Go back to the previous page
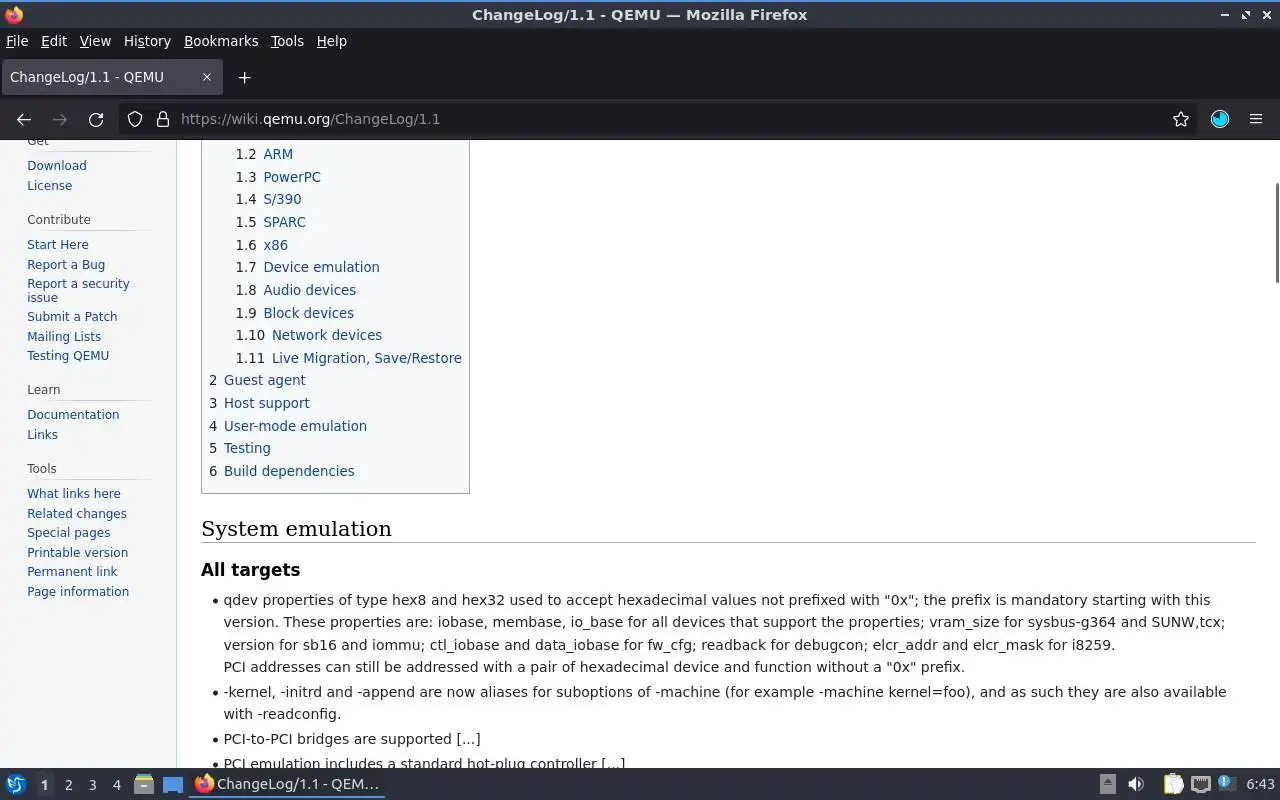Image resolution: width=1280 pixels, height=800 pixels. pos(24,119)
